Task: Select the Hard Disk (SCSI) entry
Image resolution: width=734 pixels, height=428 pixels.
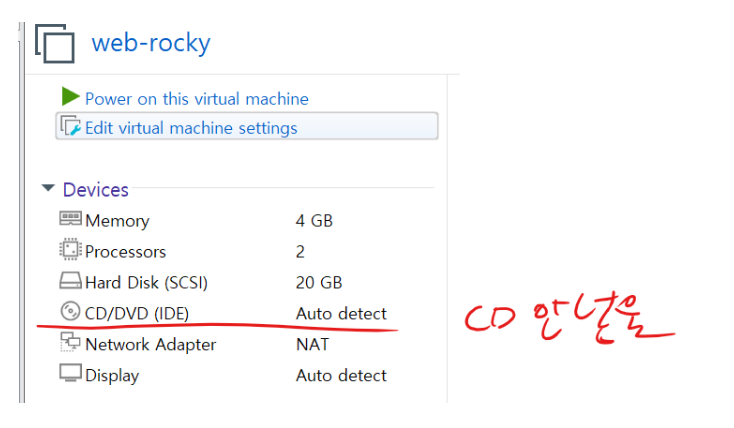Action: pos(146,283)
